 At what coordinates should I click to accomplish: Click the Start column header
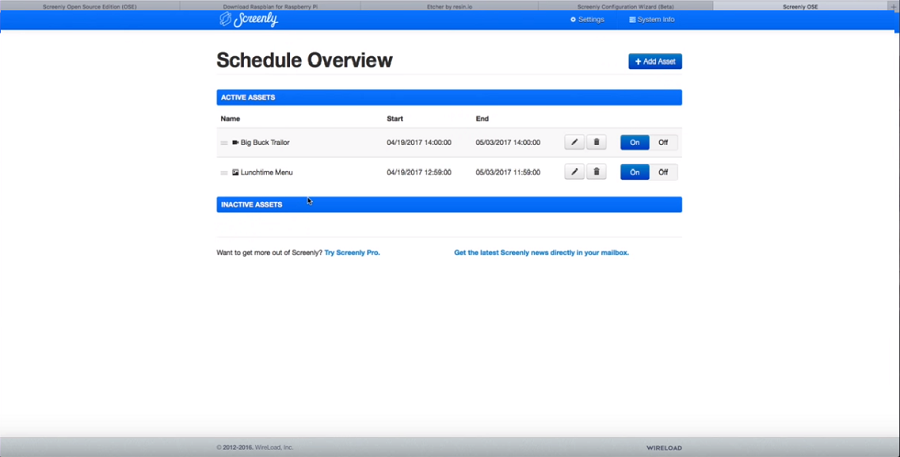click(x=395, y=119)
